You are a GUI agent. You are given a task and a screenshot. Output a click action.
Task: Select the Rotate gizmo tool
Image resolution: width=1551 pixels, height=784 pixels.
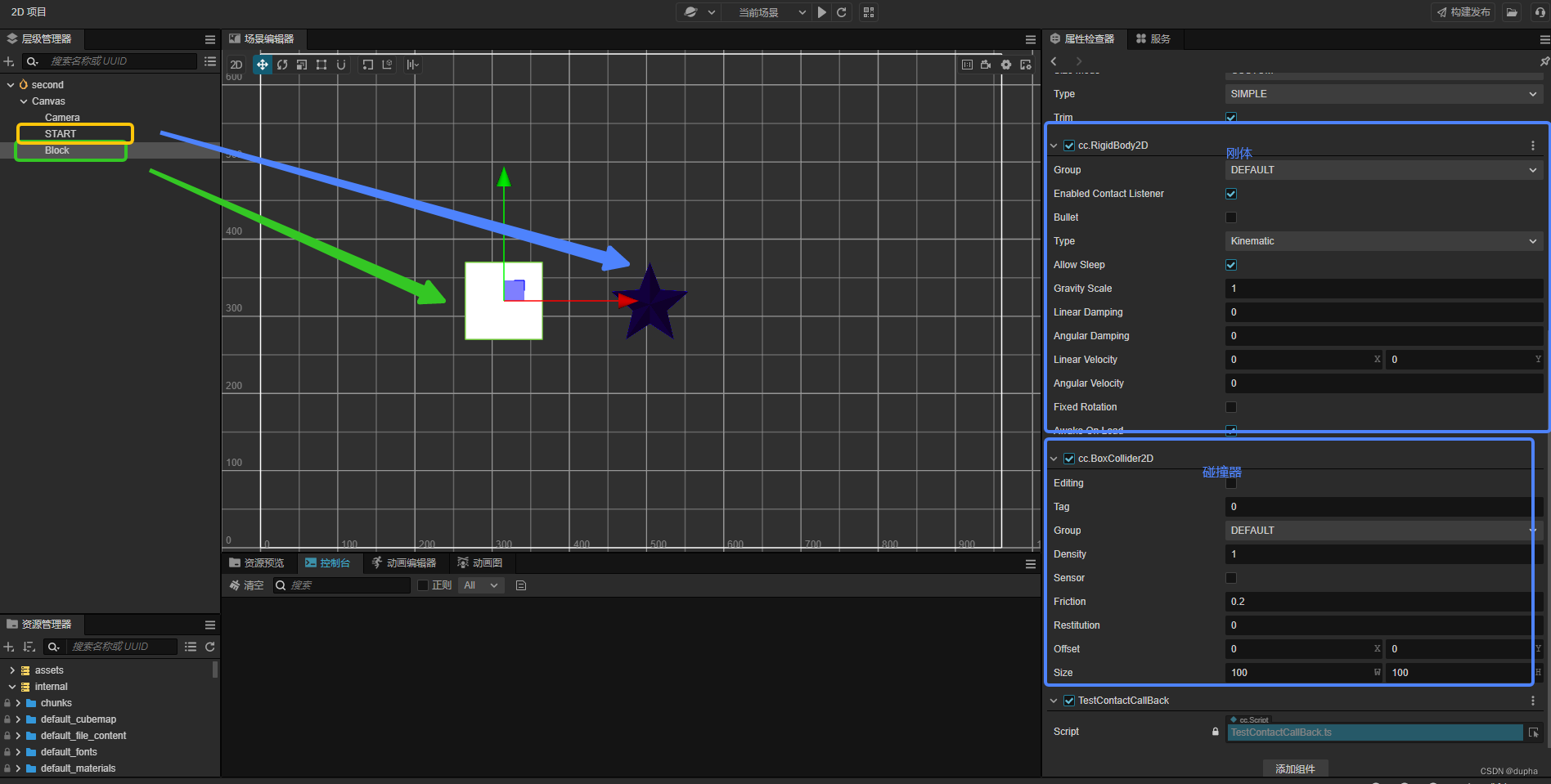[x=282, y=65]
